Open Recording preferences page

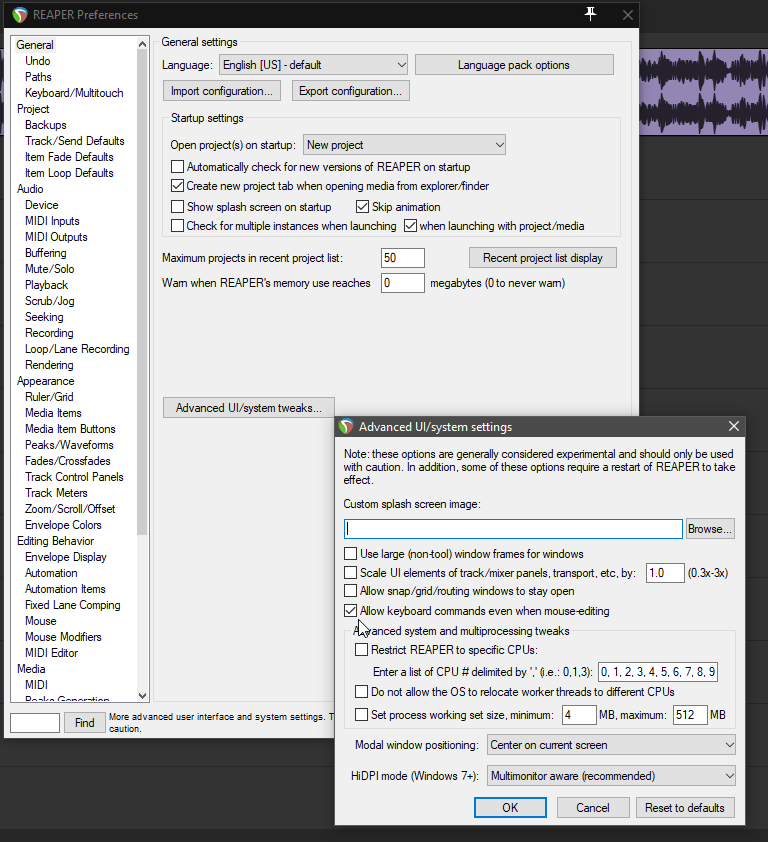(49, 333)
